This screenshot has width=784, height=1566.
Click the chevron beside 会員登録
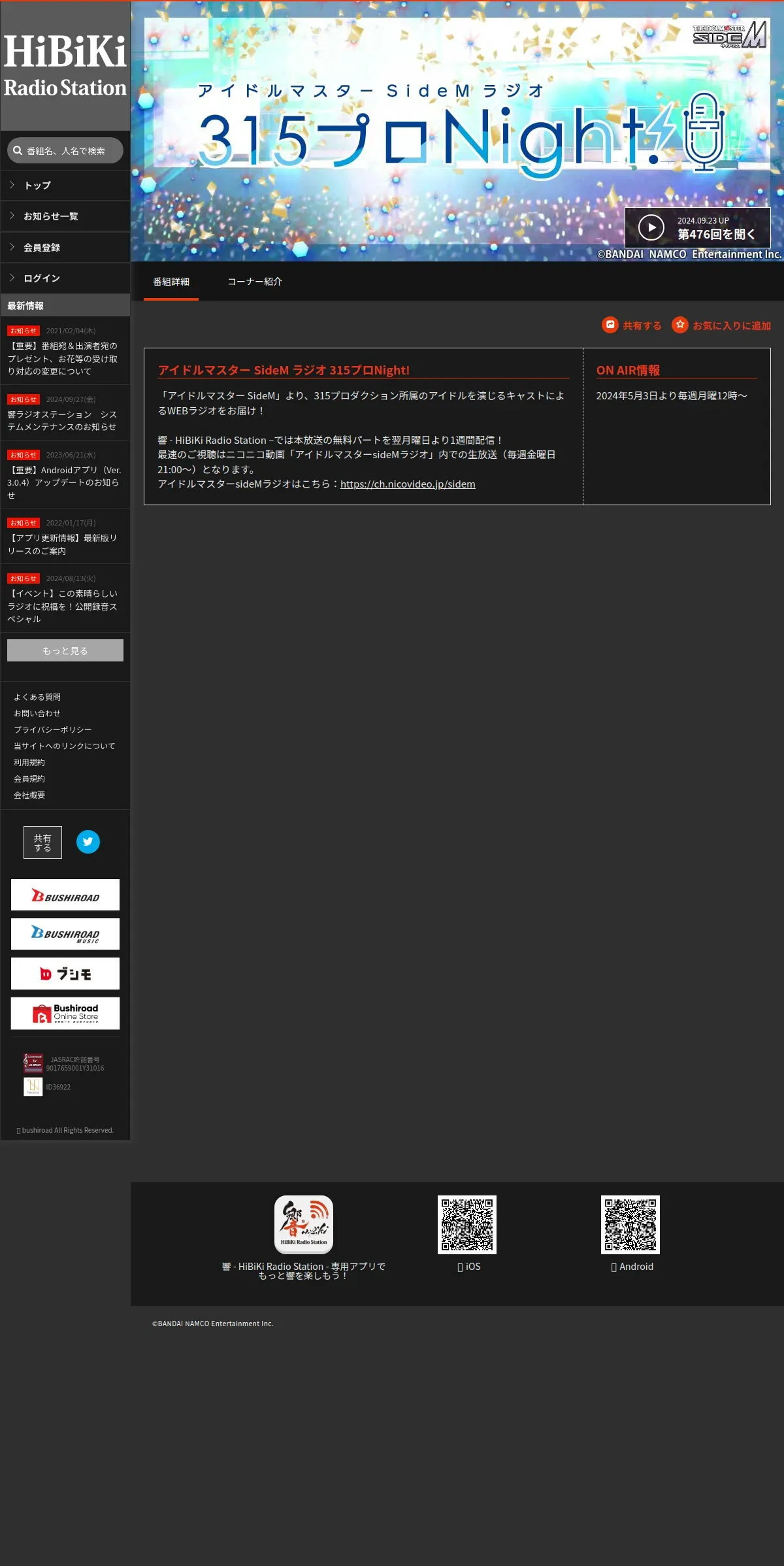point(12,247)
